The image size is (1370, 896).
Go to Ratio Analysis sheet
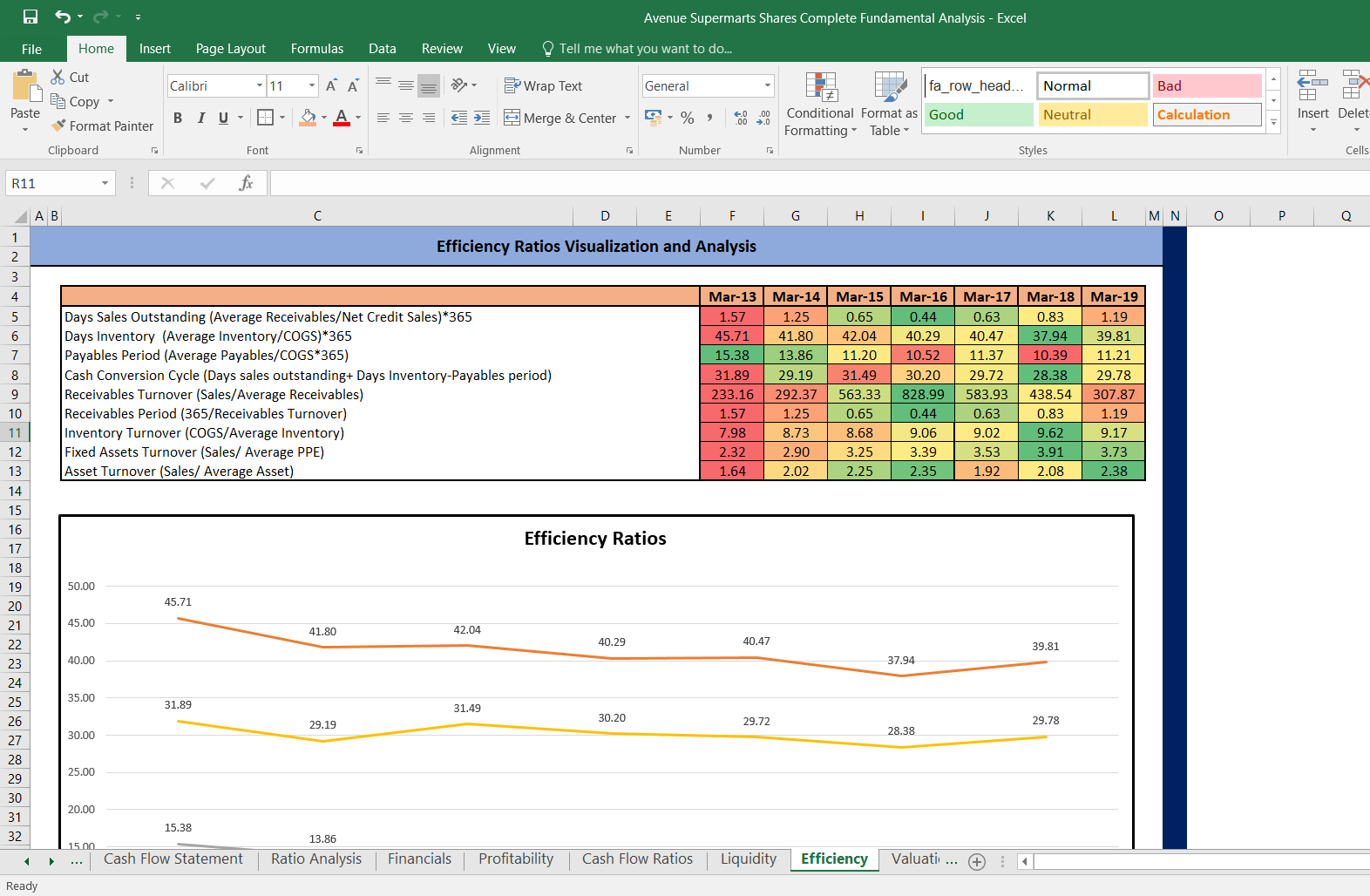pos(316,859)
